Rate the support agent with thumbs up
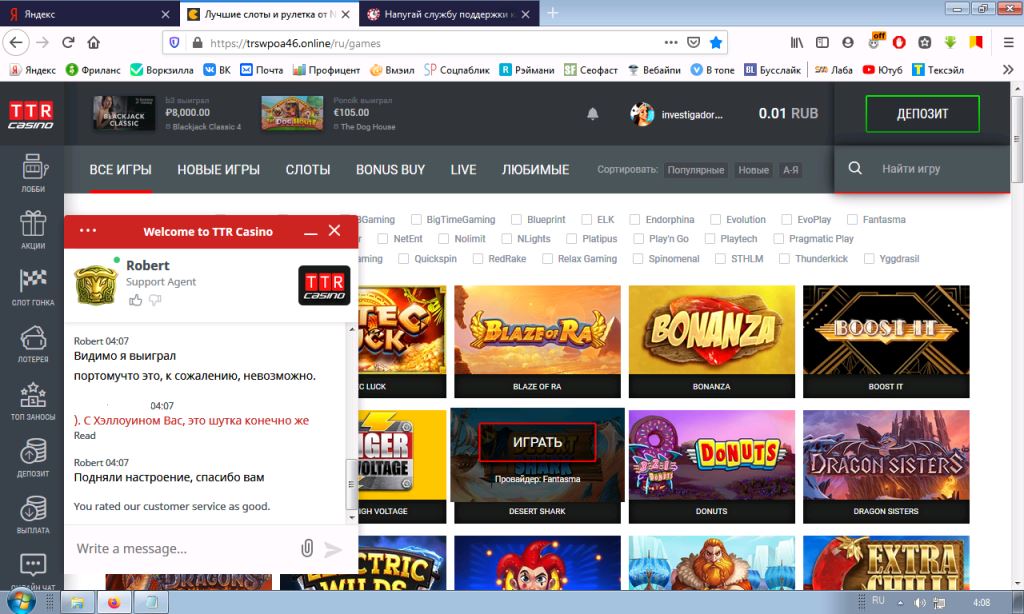Viewport: 1024px width, 614px height. [135, 300]
